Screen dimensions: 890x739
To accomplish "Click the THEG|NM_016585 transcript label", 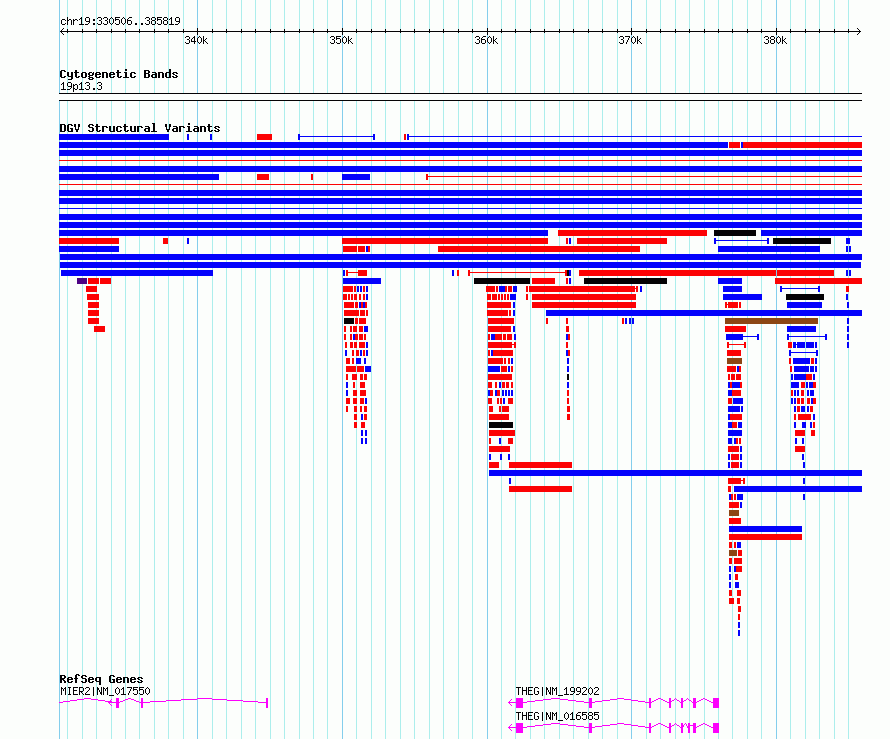I will pyautogui.click(x=557, y=716).
